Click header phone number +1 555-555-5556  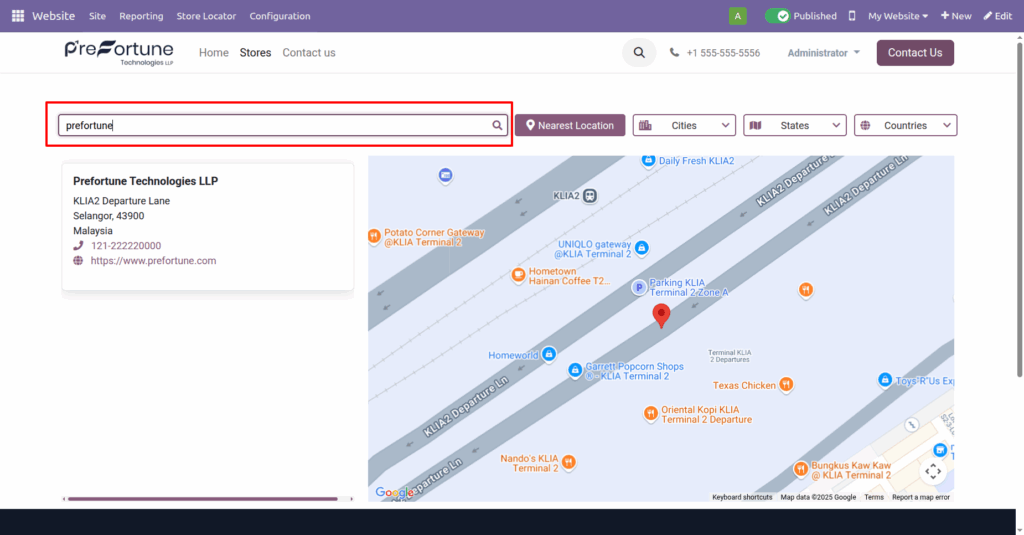[x=723, y=53]
